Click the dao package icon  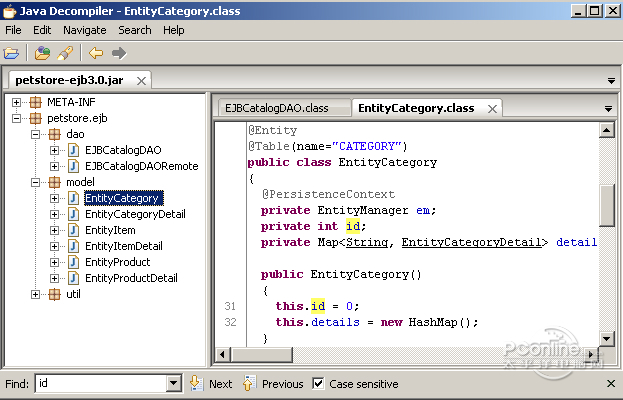(x=54, y=134)
